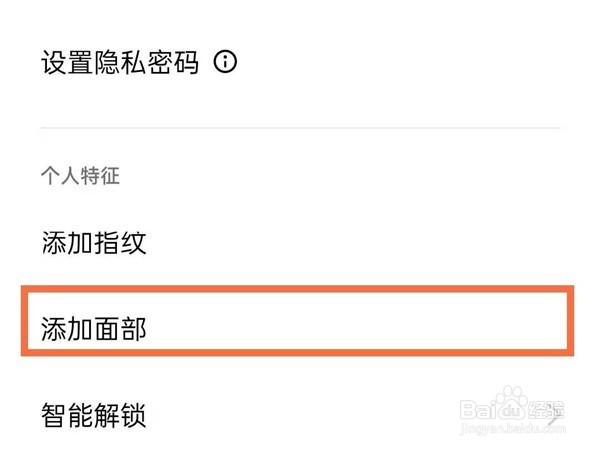Open the highlighted 添加面部 entry
600x450 pixels.
pos(94,328)
